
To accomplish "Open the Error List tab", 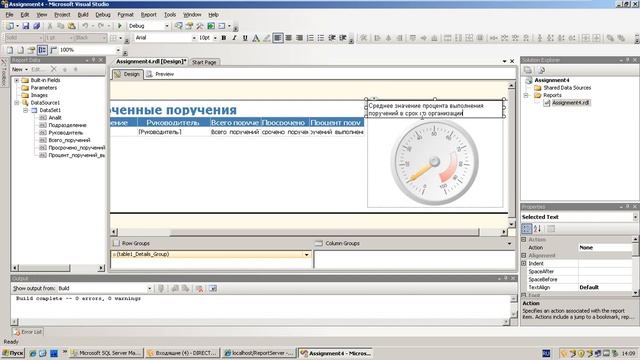I will [x=27, y=332].
